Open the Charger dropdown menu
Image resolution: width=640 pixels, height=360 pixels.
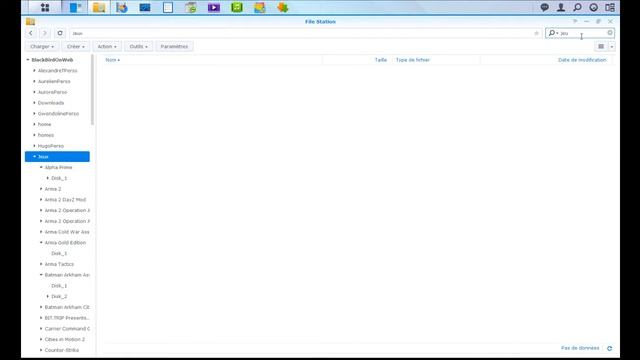point(42,47)
